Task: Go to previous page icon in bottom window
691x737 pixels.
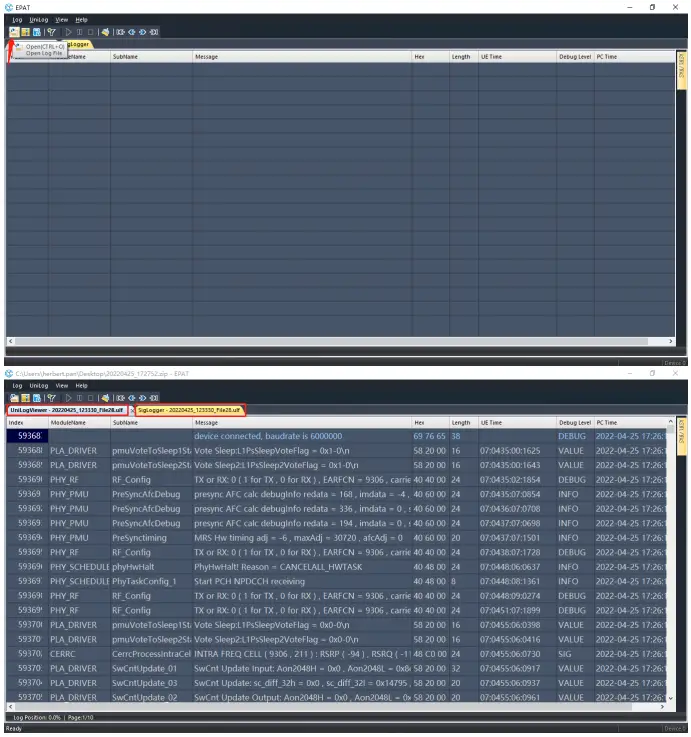Action: pyautogui.click(x=132, y=398)
